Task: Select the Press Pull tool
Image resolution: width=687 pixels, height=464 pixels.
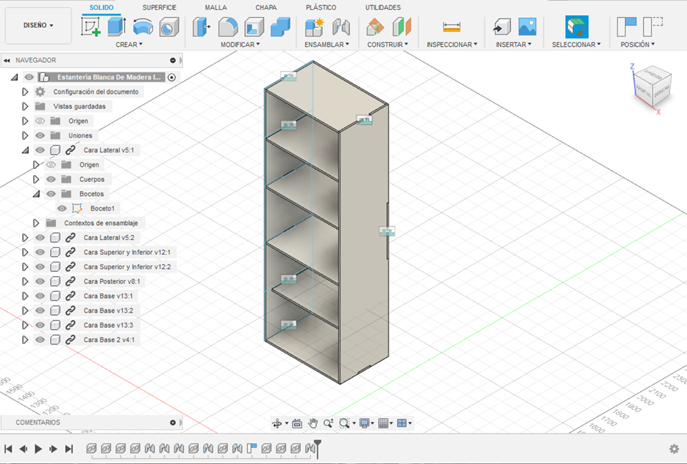Action: [202, 27]
